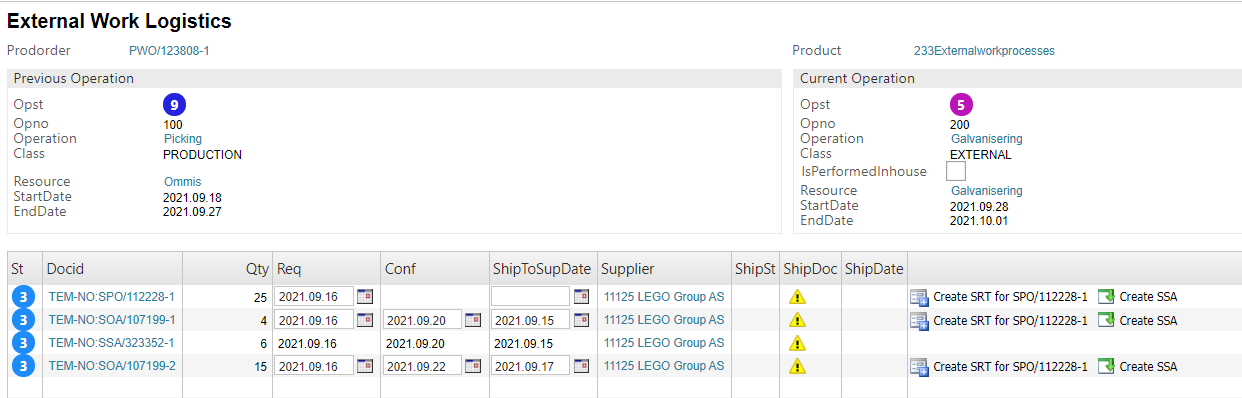Click Create SRT icon in SOA/107199-2 row

click(x=919, y=367)
